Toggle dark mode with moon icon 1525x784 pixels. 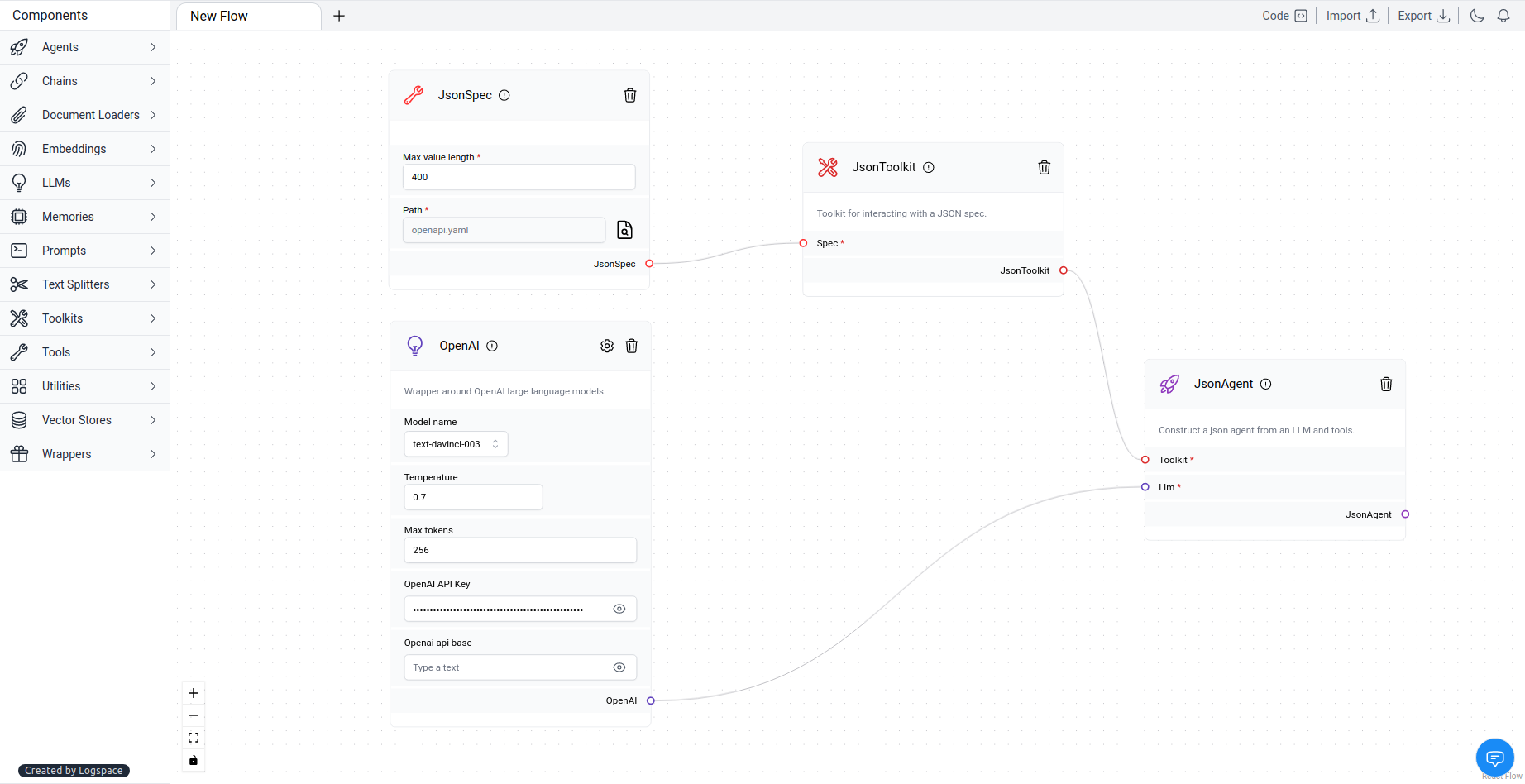tap(1477, 16)
